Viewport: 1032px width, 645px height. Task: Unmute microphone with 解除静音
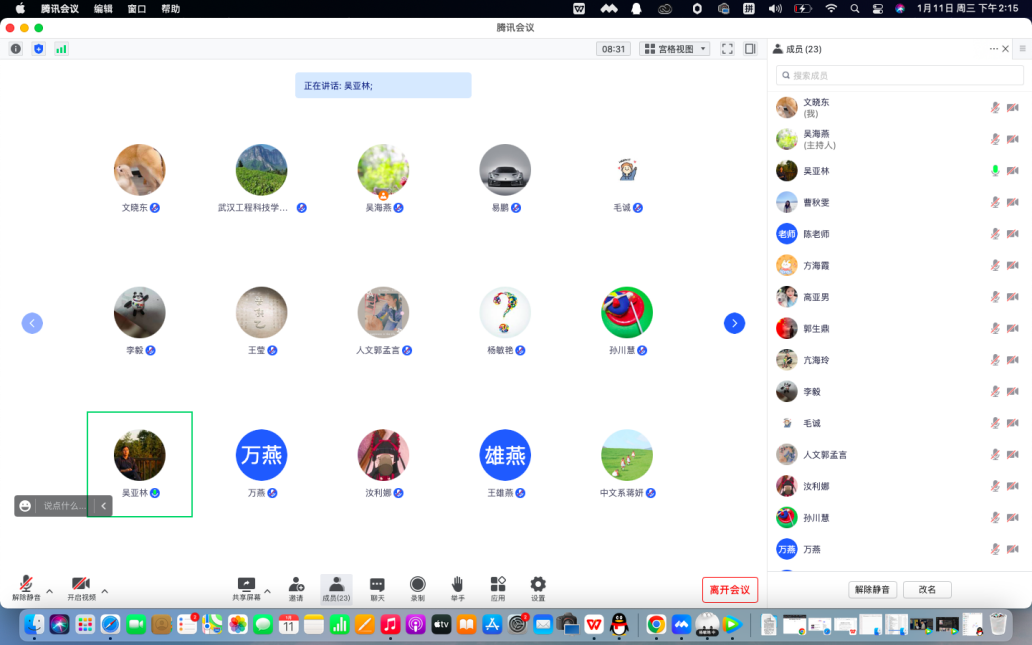click(26, 587)
